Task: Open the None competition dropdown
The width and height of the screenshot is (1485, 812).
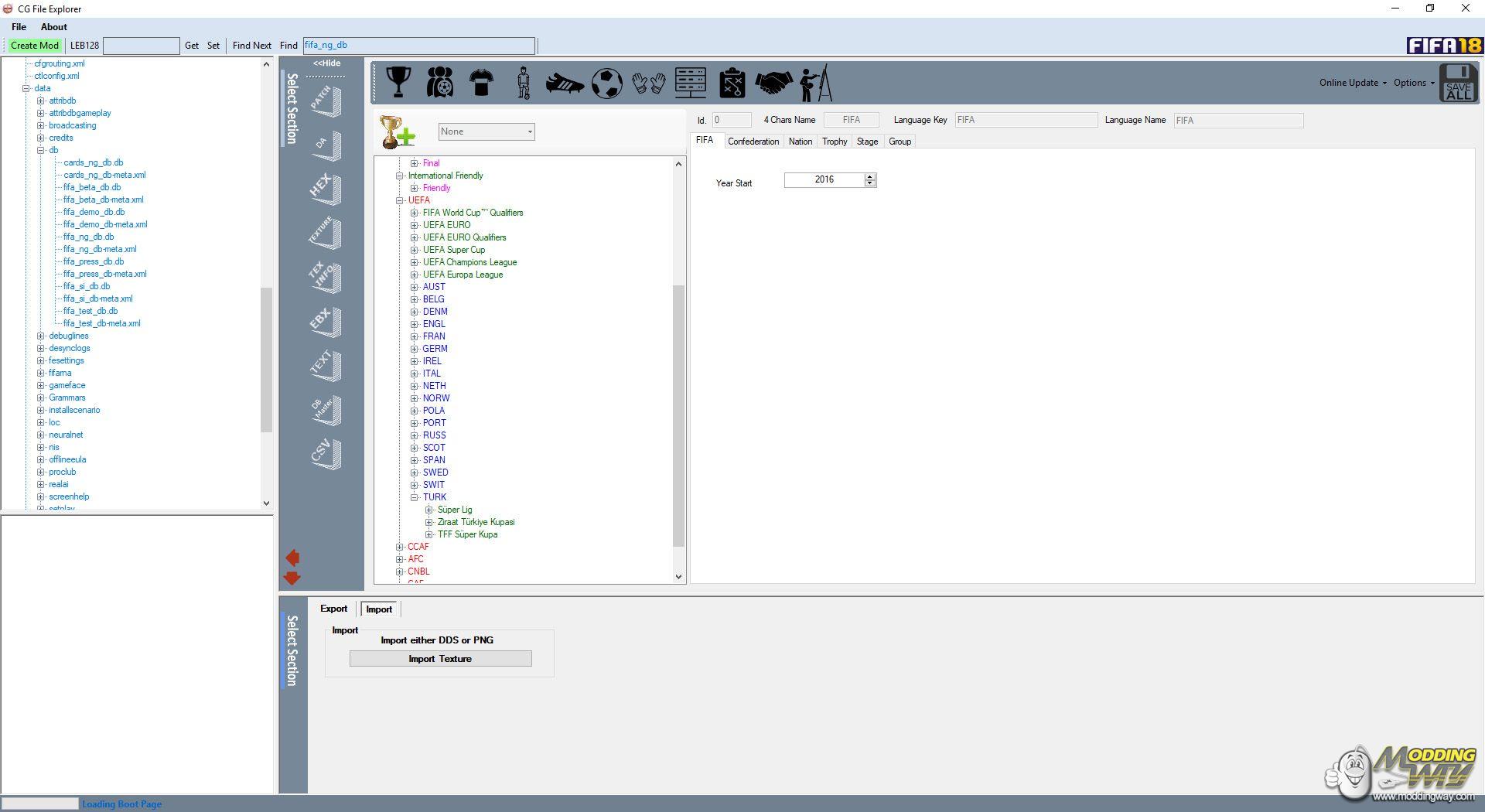Action: pyautogui.click(x=486, y=131)
